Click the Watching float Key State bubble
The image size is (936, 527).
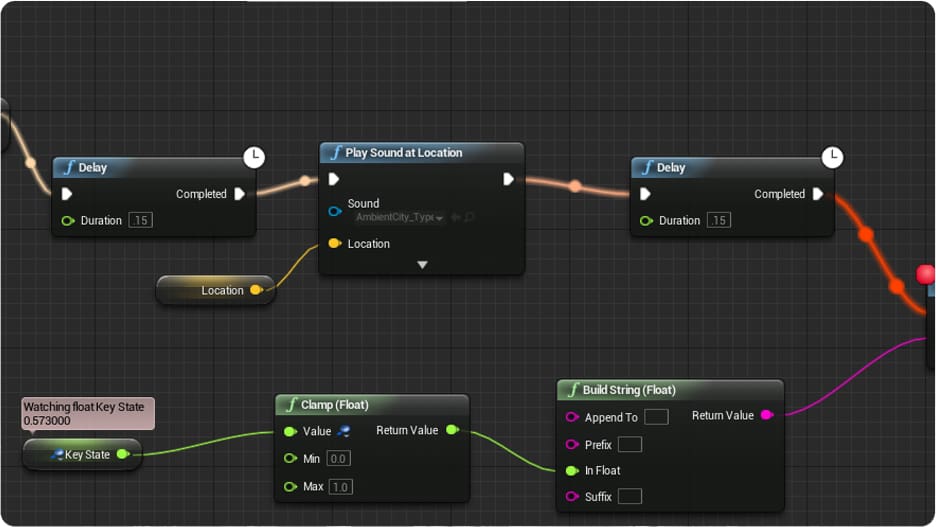click(x=88, y=413)
